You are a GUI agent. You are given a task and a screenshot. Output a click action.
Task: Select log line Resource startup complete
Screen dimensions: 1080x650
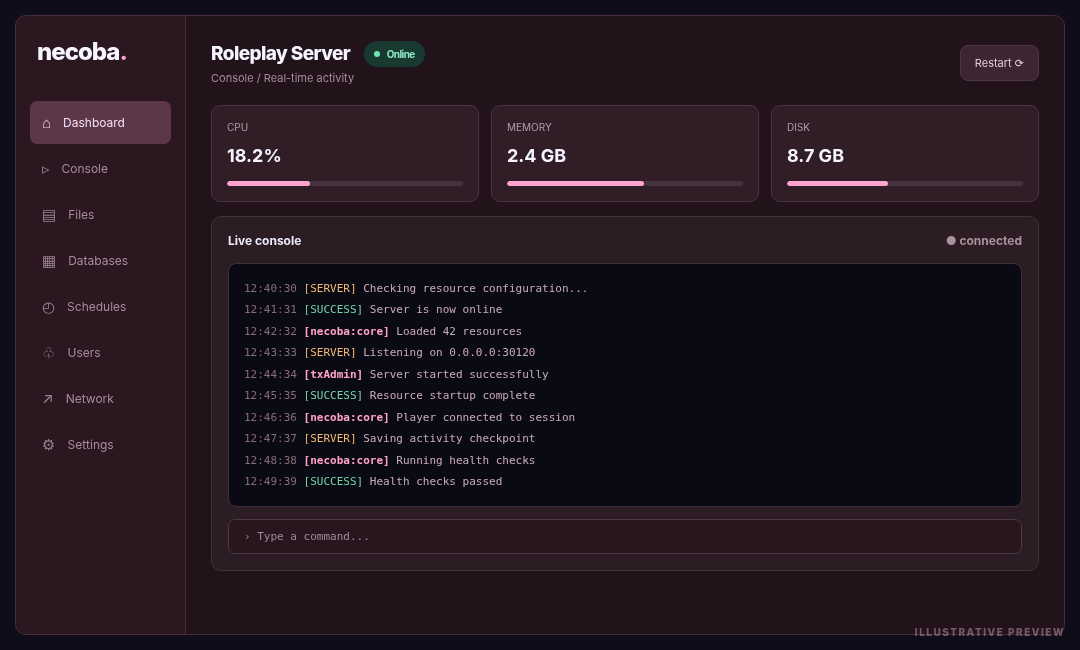point(389,396)
